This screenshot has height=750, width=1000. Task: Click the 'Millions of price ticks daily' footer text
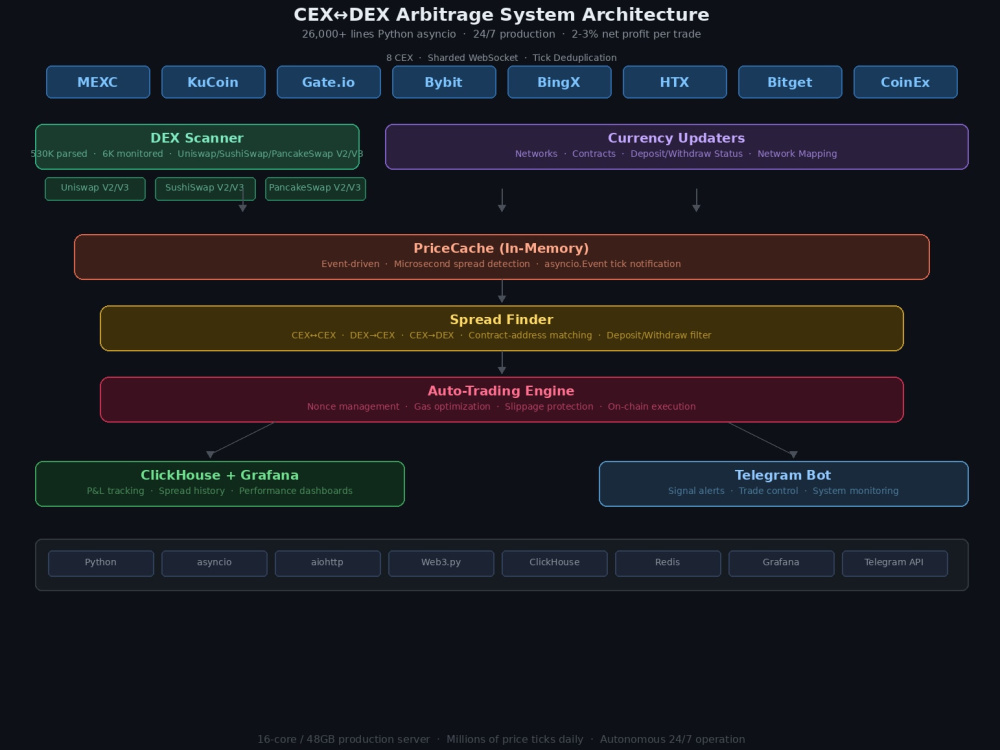(x=515, y=740)
